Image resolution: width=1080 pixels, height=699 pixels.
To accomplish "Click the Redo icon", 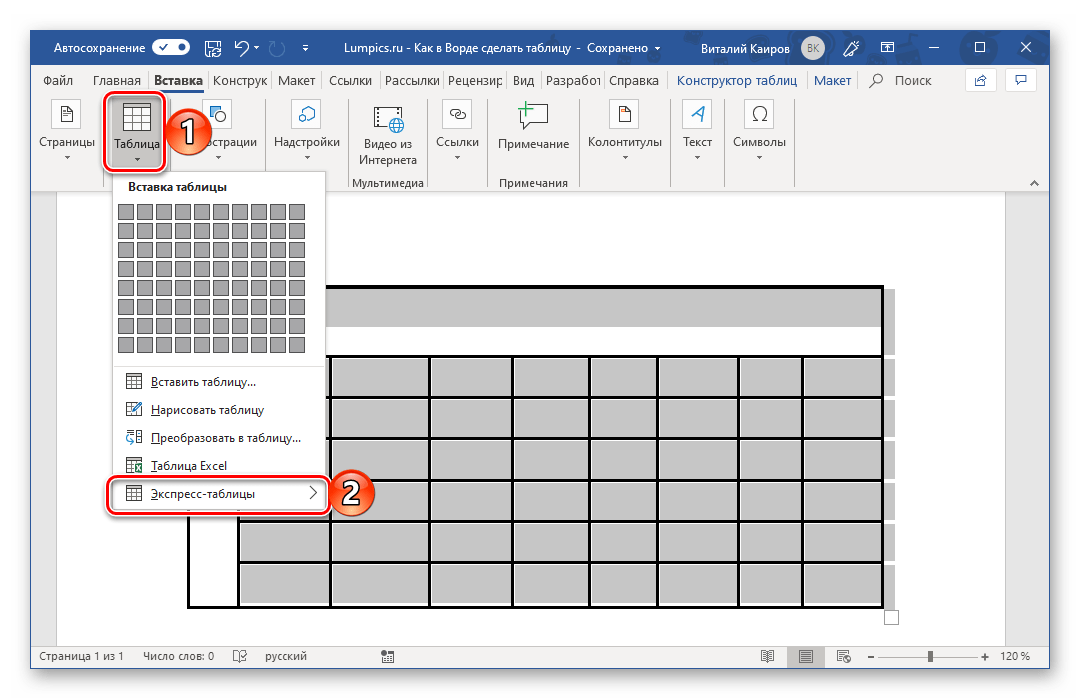I will click(277, 48).
